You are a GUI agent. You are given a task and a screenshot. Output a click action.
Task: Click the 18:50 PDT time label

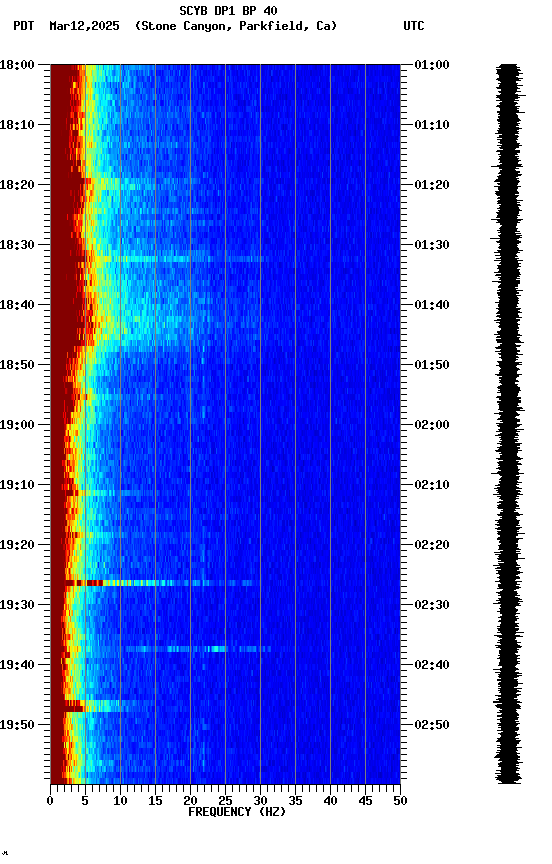17,365
